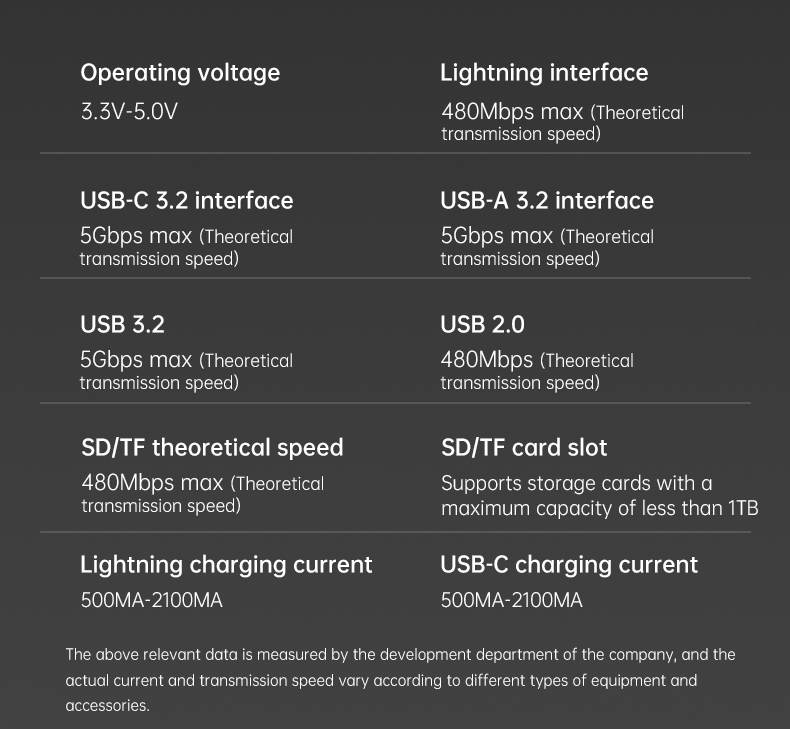Screen dimensions: 790x729
Task: Click the SD/TF theoretical speed heading
Action: [212, 447]
